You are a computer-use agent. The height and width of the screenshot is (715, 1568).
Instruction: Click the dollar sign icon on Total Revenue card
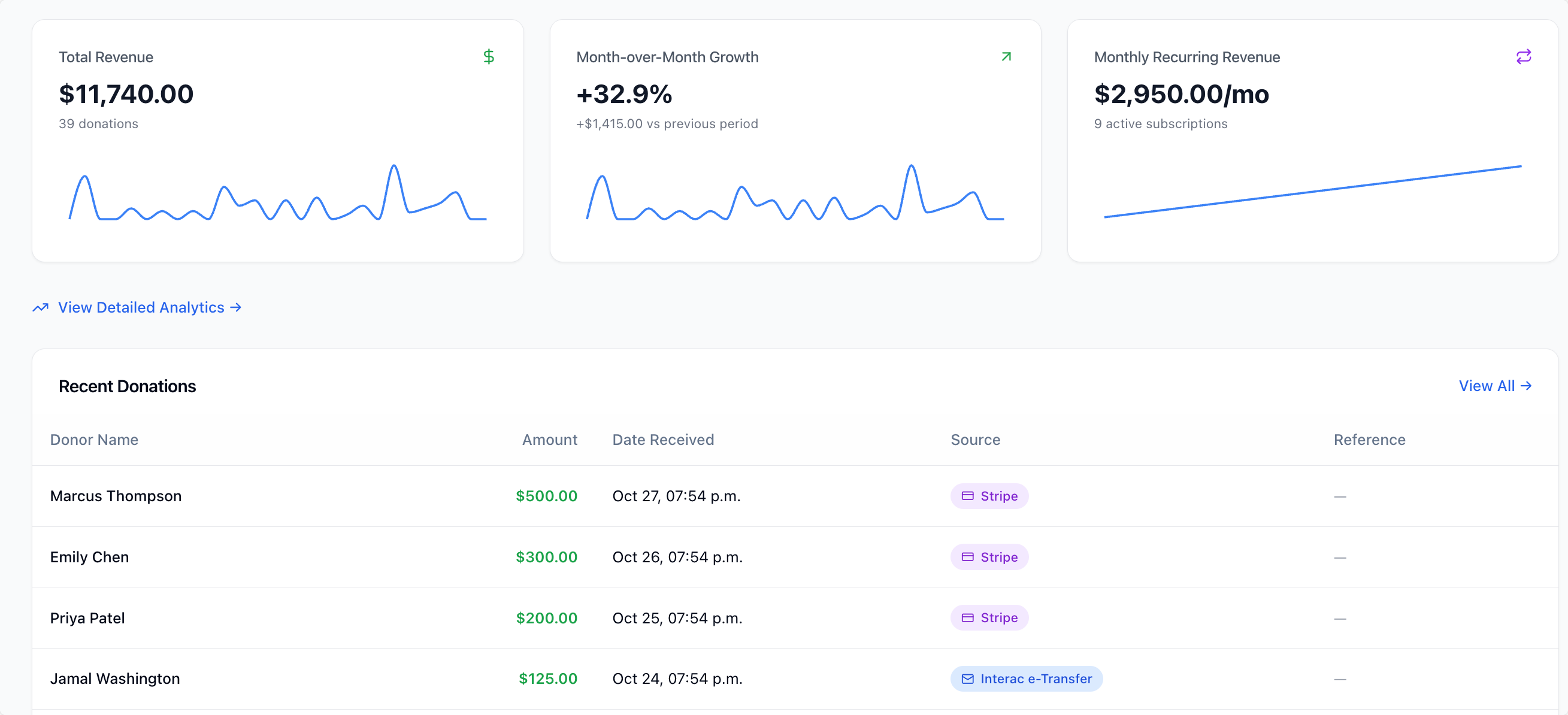[x=489, y=57]
